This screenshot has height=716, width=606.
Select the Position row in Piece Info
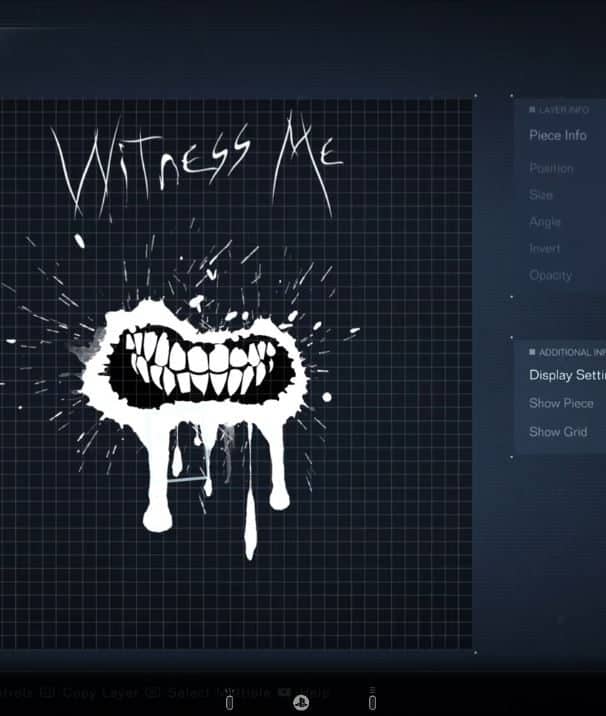coord(551,168)
